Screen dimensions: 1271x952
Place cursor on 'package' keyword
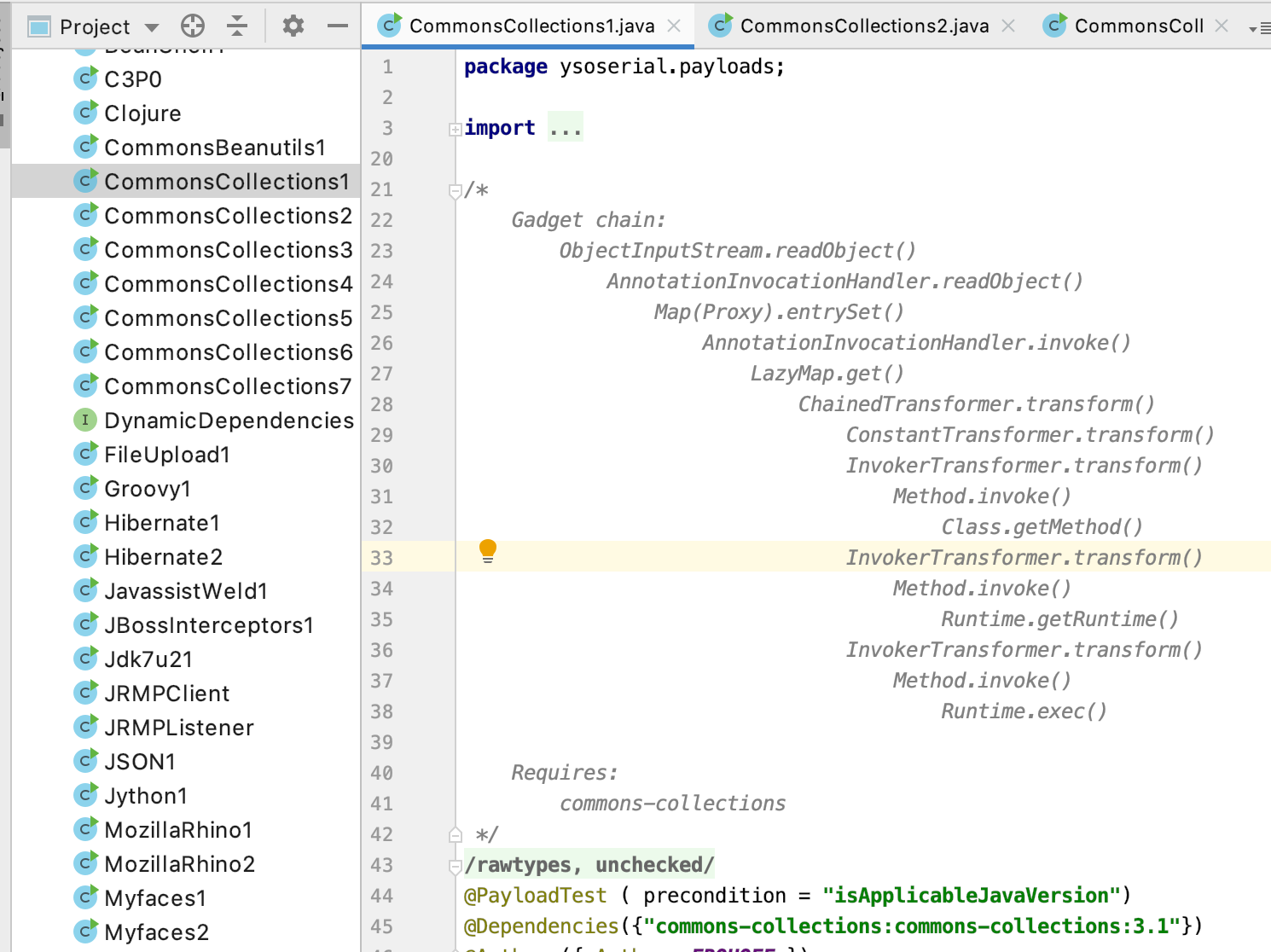pos(506,67)
